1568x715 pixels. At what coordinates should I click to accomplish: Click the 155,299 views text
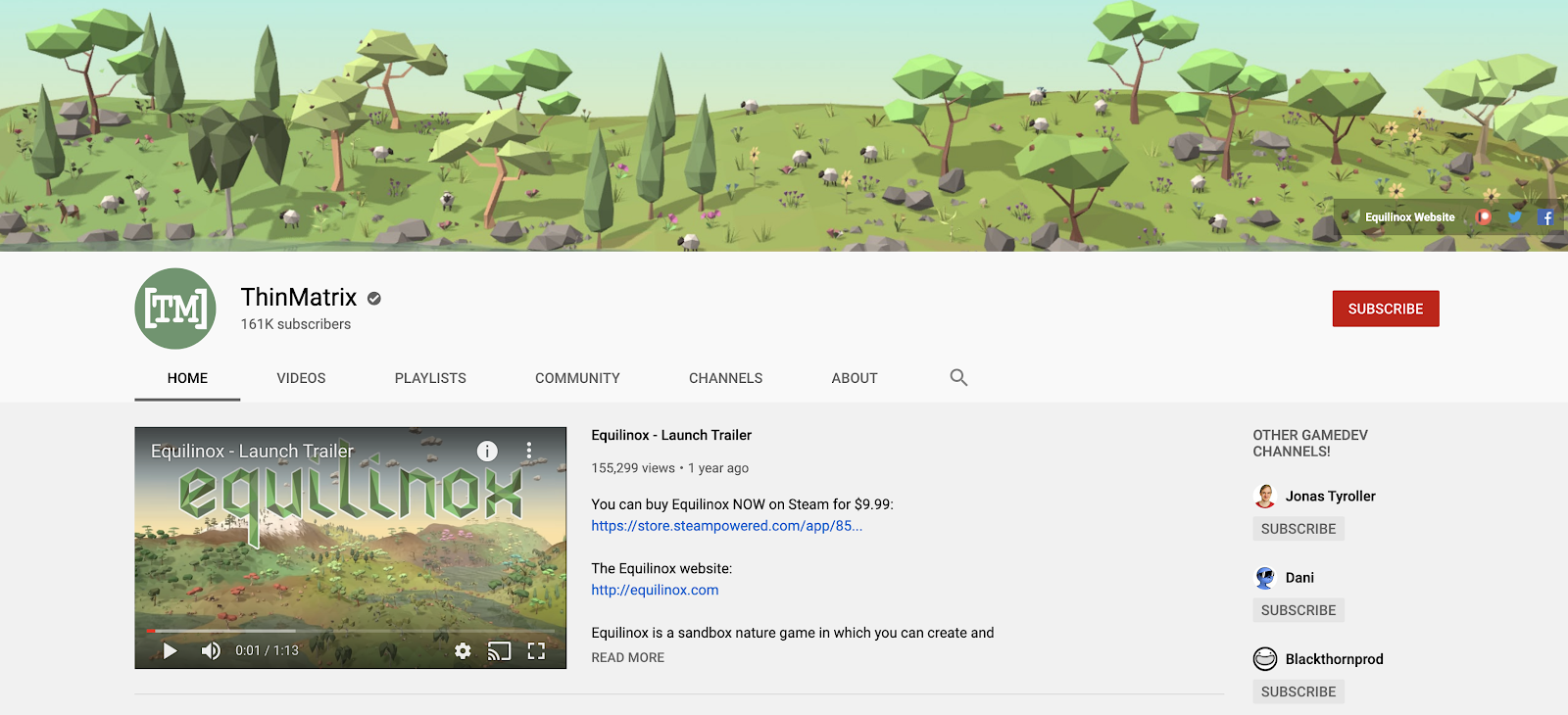coord(633,468)
